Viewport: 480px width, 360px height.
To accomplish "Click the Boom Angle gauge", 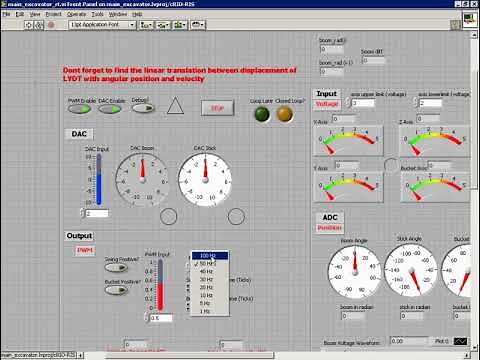I will click(x=355, y=272).
